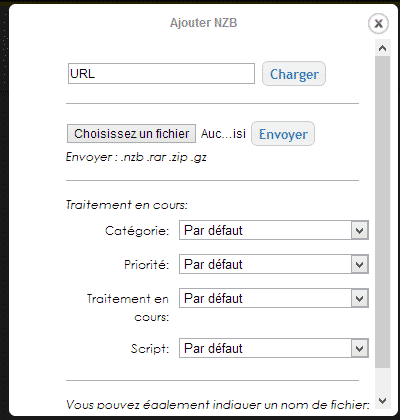
Task: Click the scrollbar down arrow
Action: [x=382, y=400]
